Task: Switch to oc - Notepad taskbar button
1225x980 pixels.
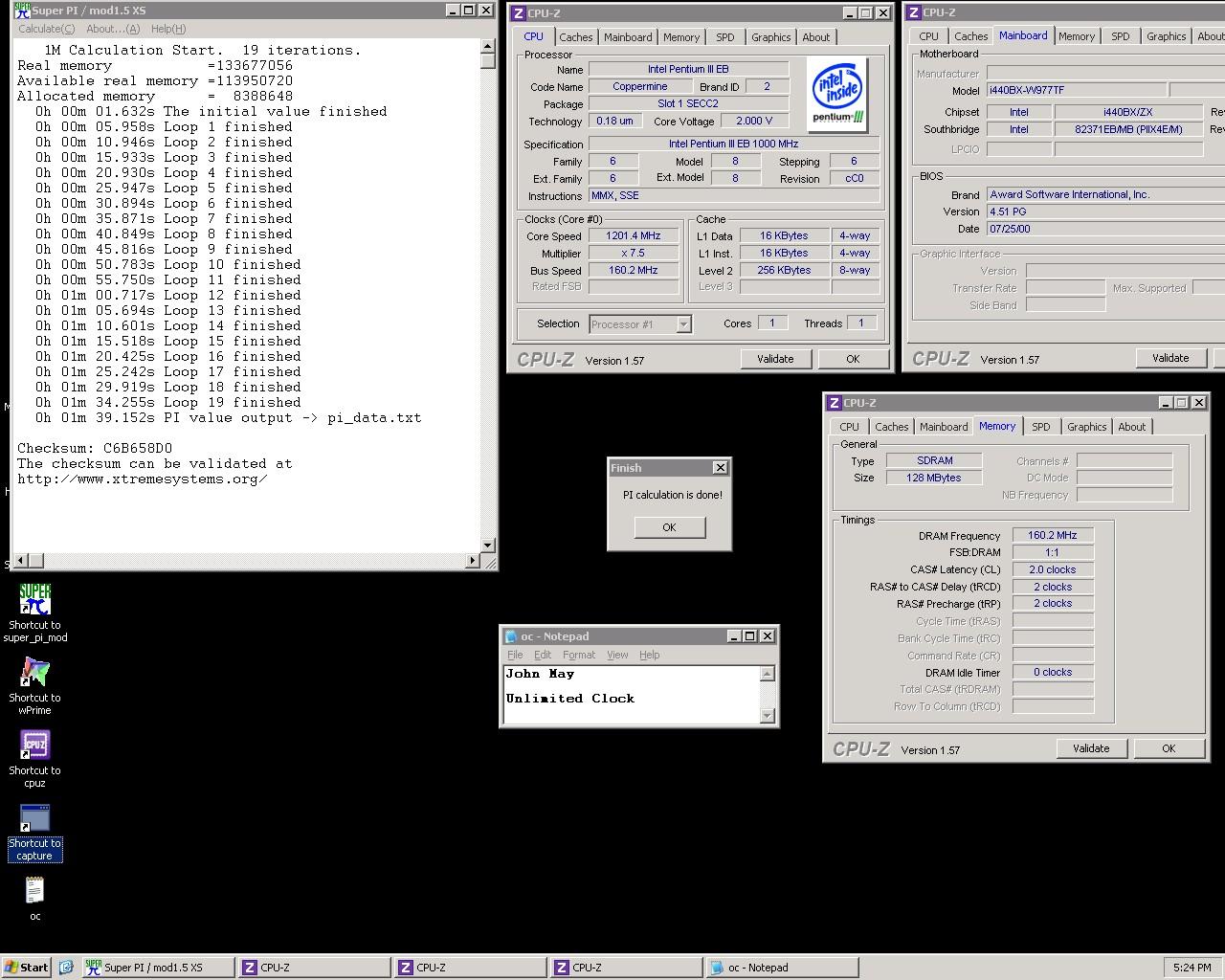Action: (782, 968)
